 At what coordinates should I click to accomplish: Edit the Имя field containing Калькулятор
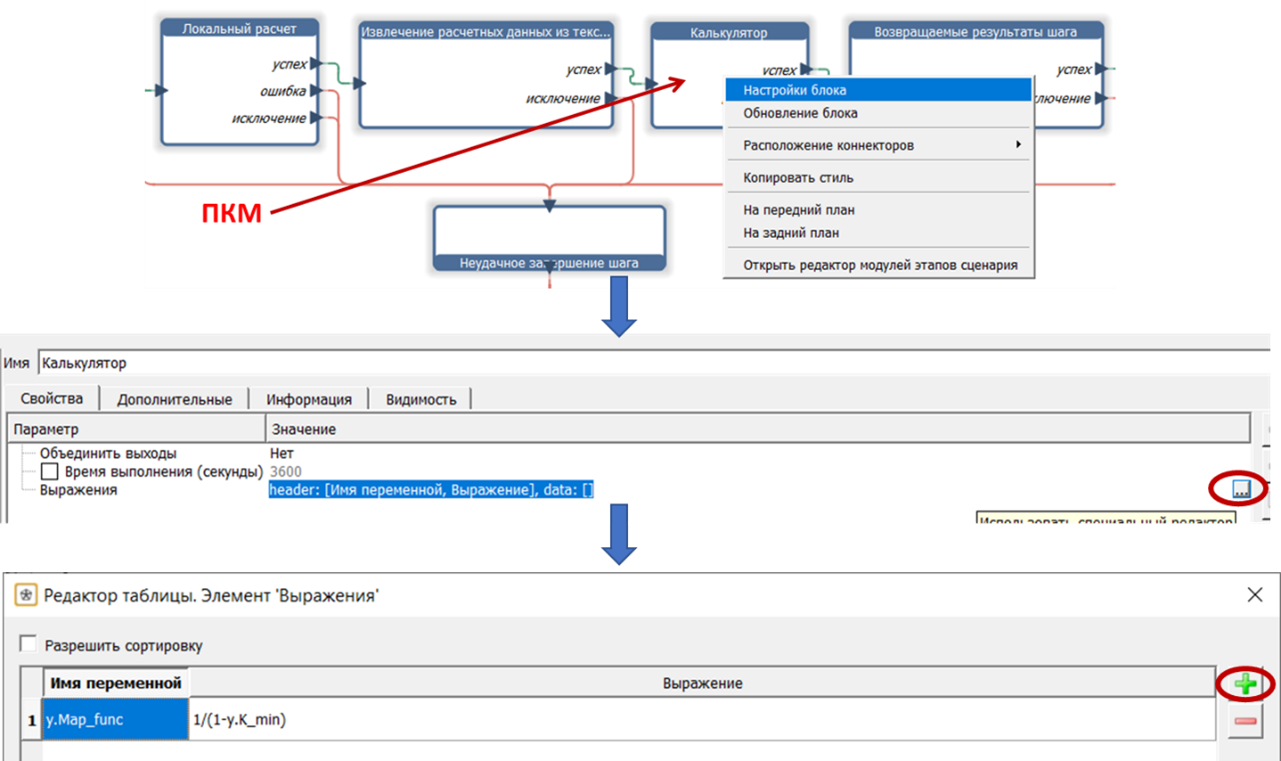tap(652, 363)
